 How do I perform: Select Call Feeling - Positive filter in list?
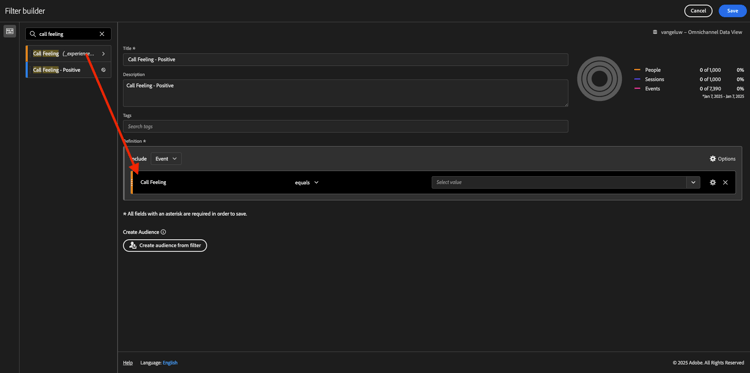(x=68, y=70)
